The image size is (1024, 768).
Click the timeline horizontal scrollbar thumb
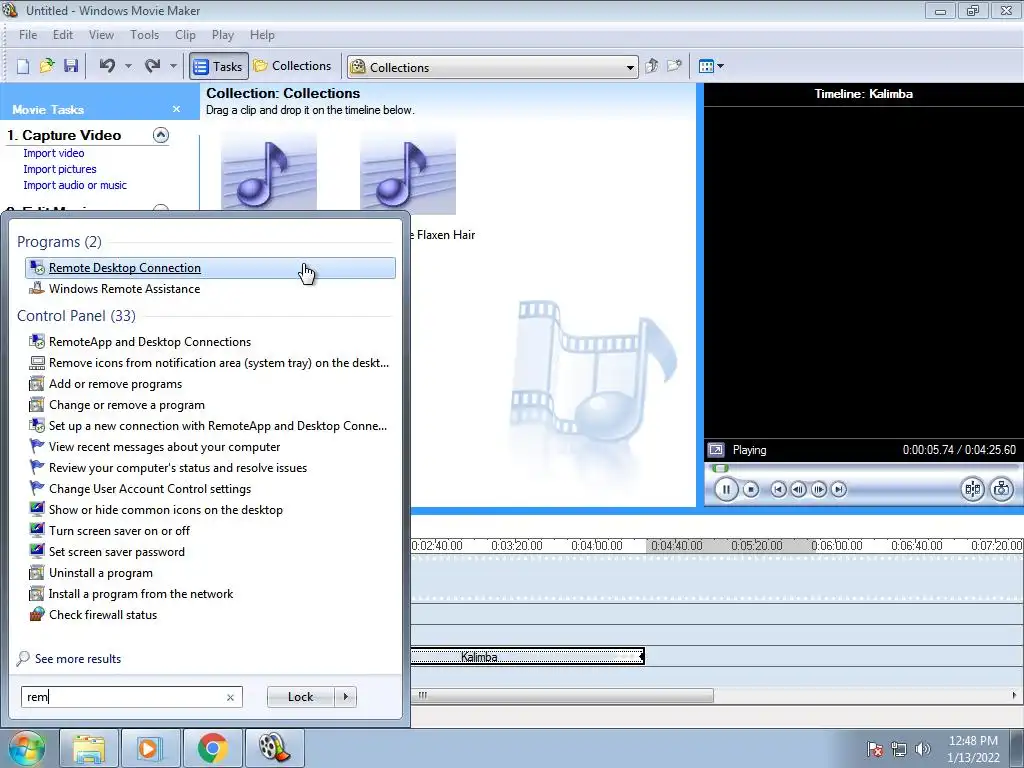click(562, 696)
